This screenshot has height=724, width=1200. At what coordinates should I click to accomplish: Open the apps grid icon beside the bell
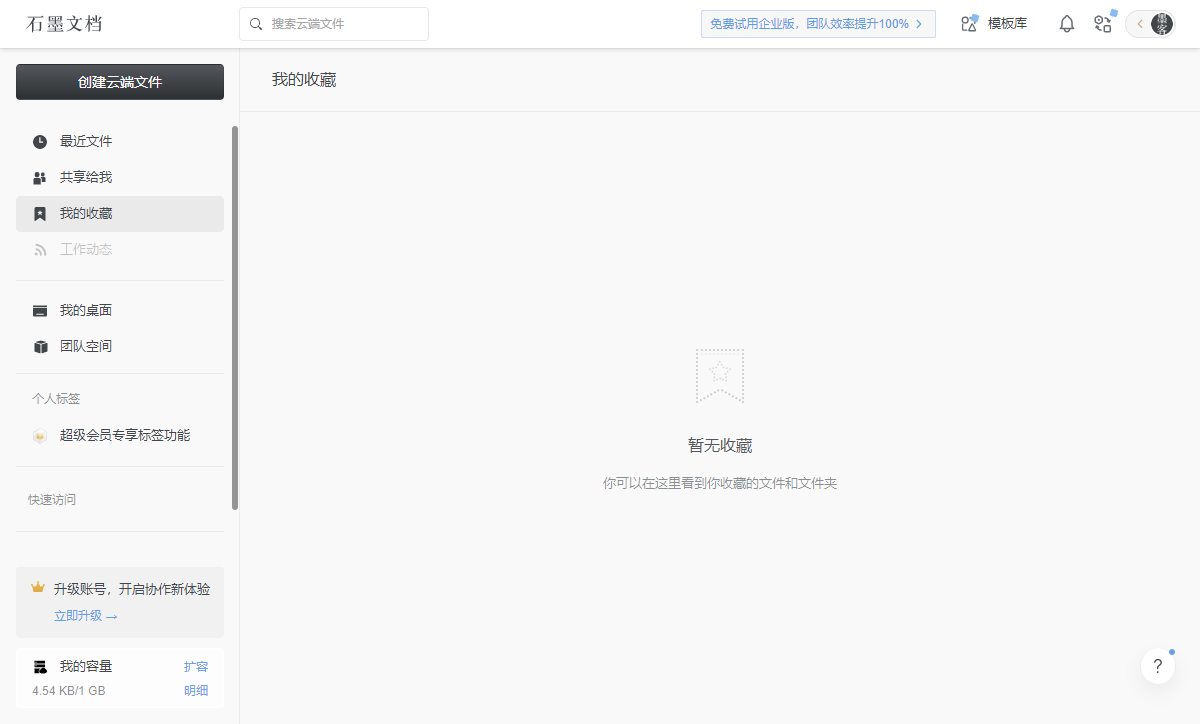click(x=1103, y=24)
